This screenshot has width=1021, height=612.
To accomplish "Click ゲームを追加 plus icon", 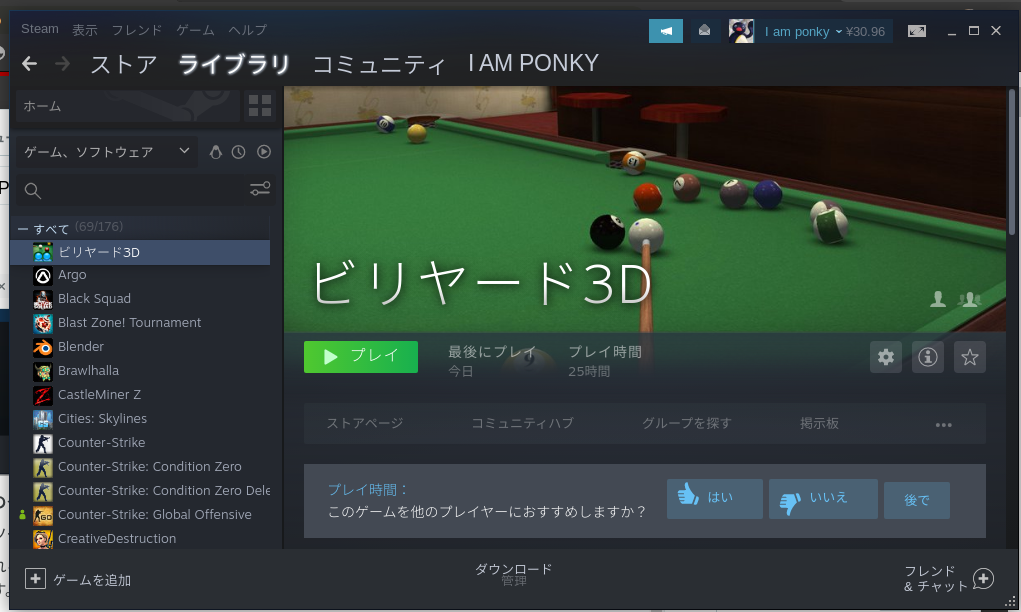I will (35, 578).
